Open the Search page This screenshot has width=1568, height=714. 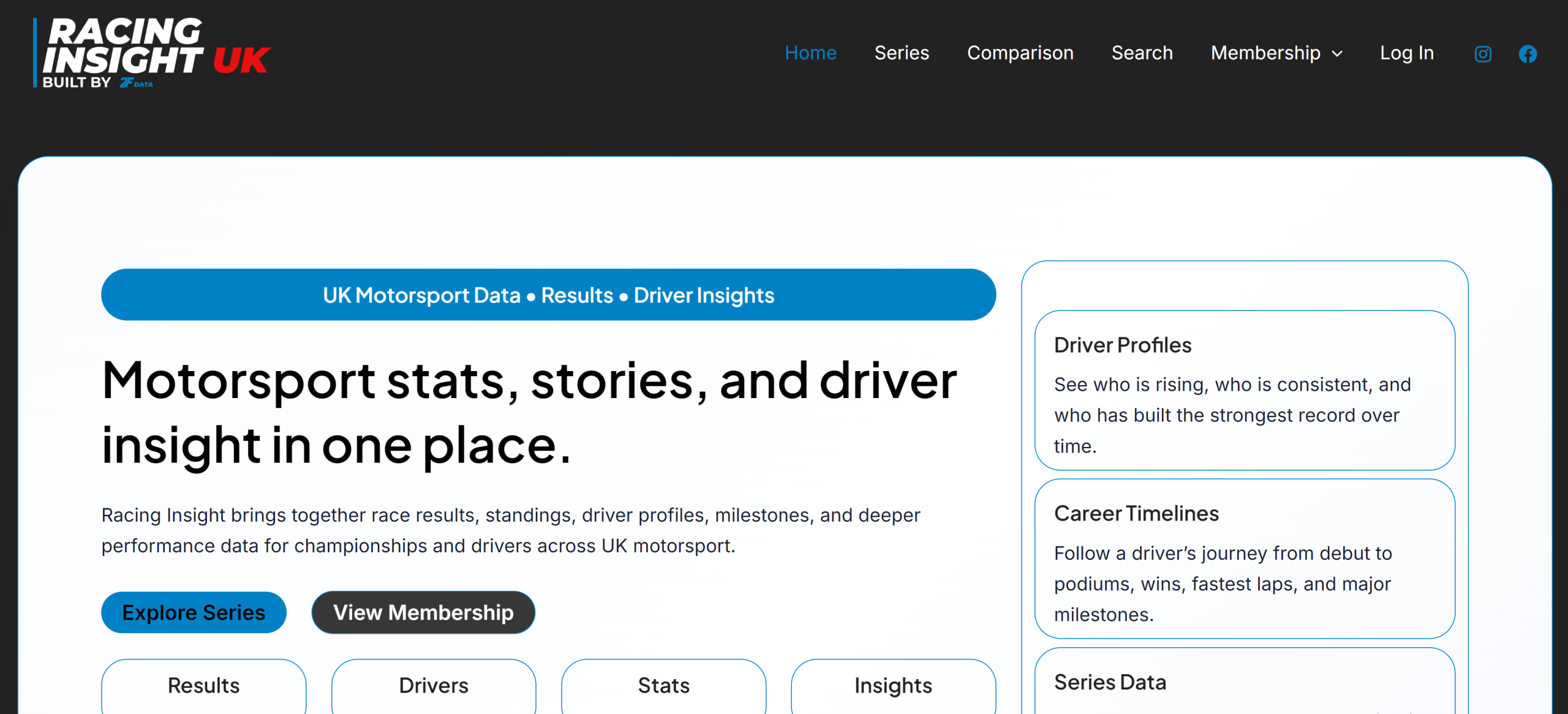coord(1142,53)
